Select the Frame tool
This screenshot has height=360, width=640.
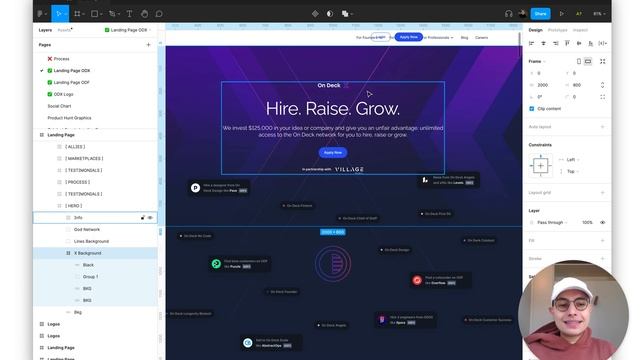[77, 14]
